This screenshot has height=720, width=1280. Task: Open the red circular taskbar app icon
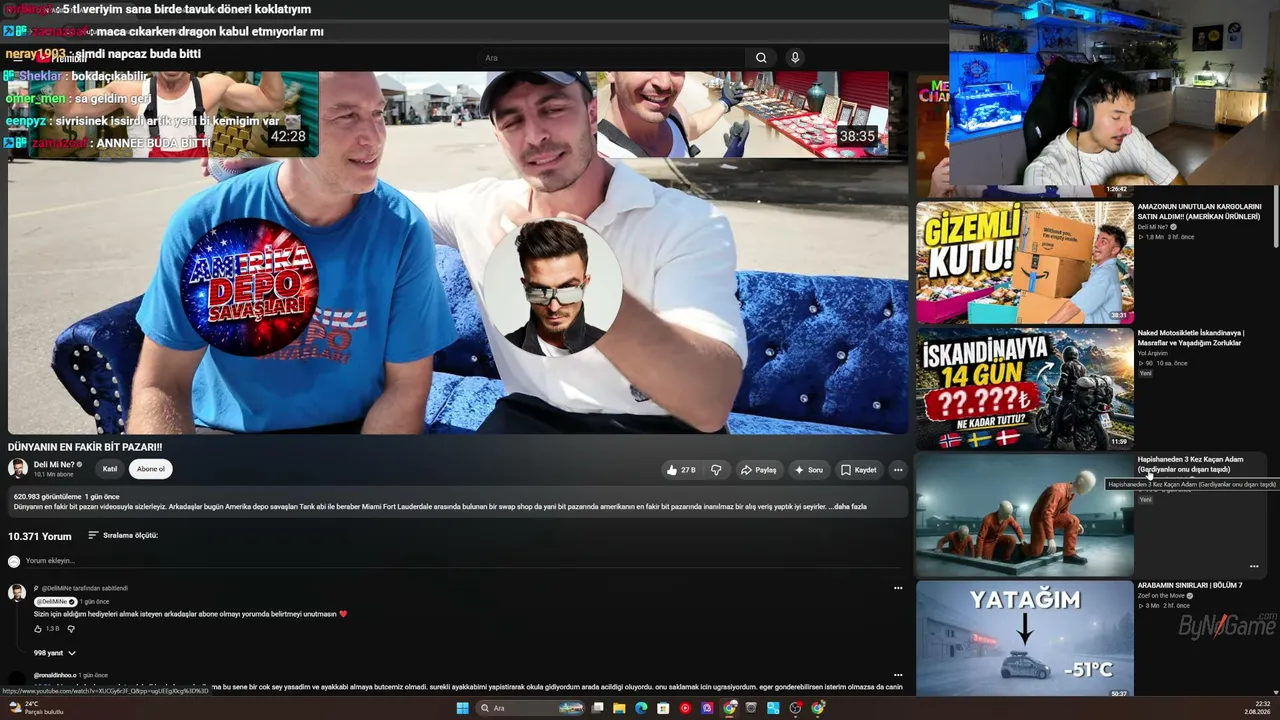point(685,708)
